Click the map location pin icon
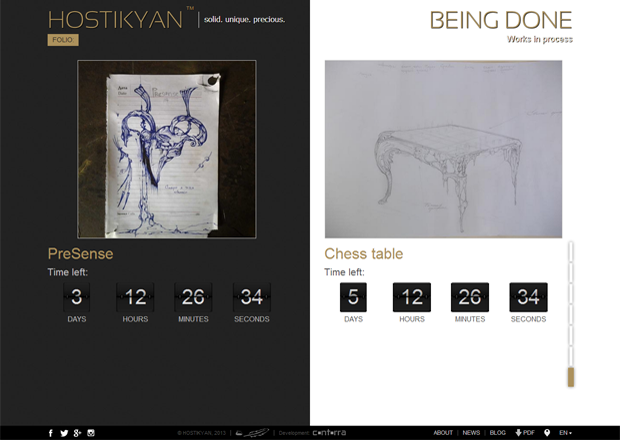620x440 pixels. [547, 433]
